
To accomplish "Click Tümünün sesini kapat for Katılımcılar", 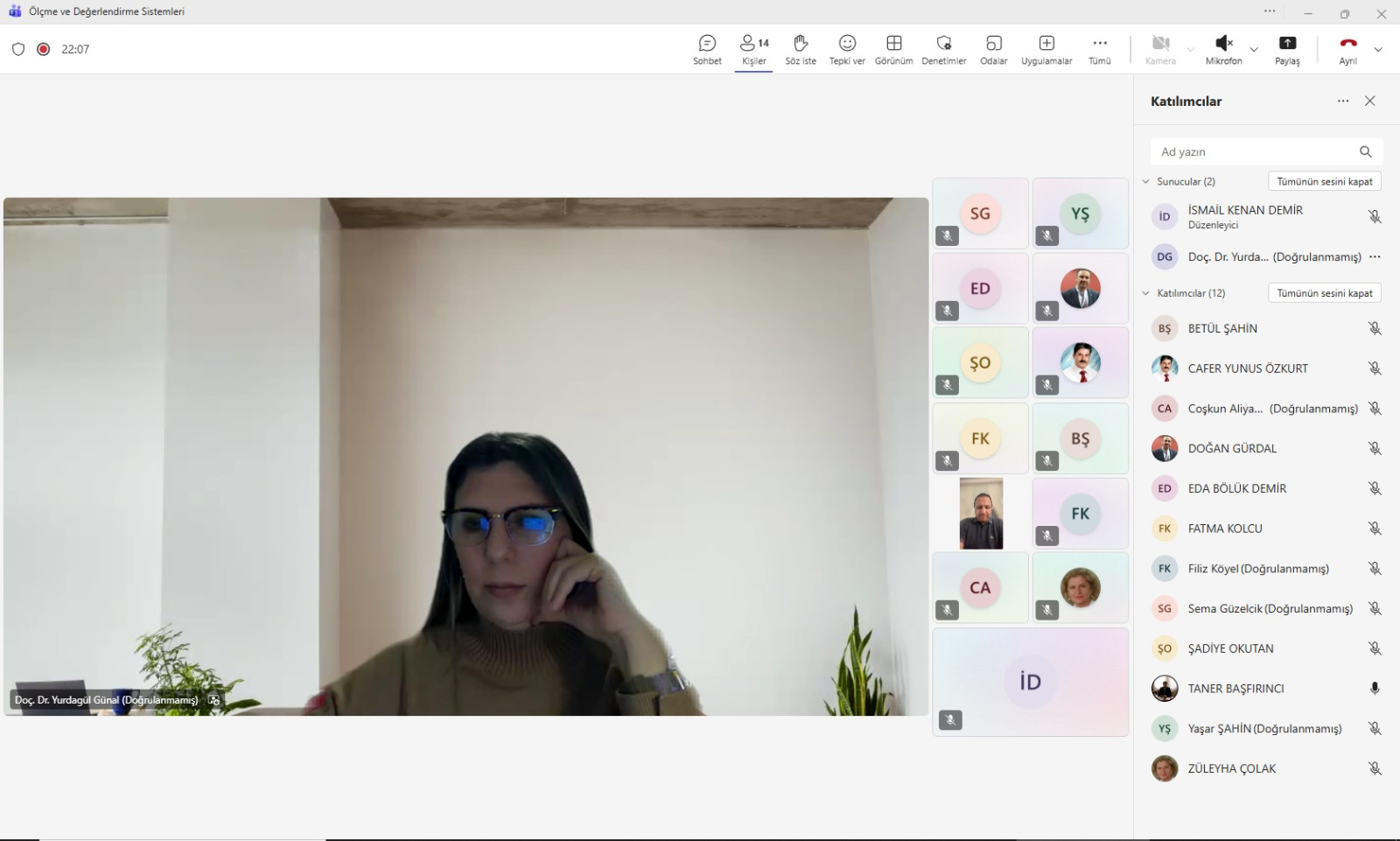I will coord(1324,293).
